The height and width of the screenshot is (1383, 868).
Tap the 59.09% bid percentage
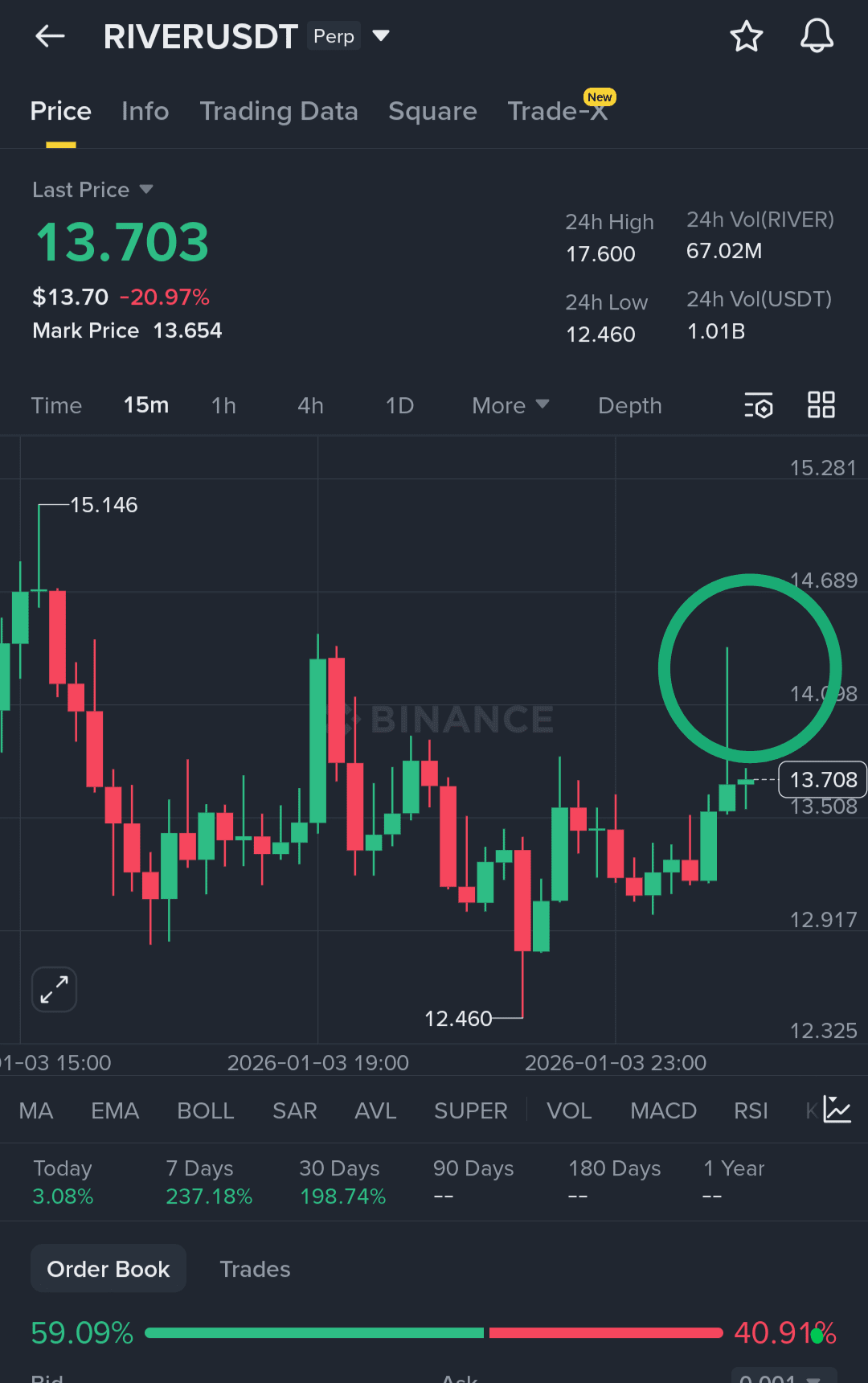coord(82,1333)
